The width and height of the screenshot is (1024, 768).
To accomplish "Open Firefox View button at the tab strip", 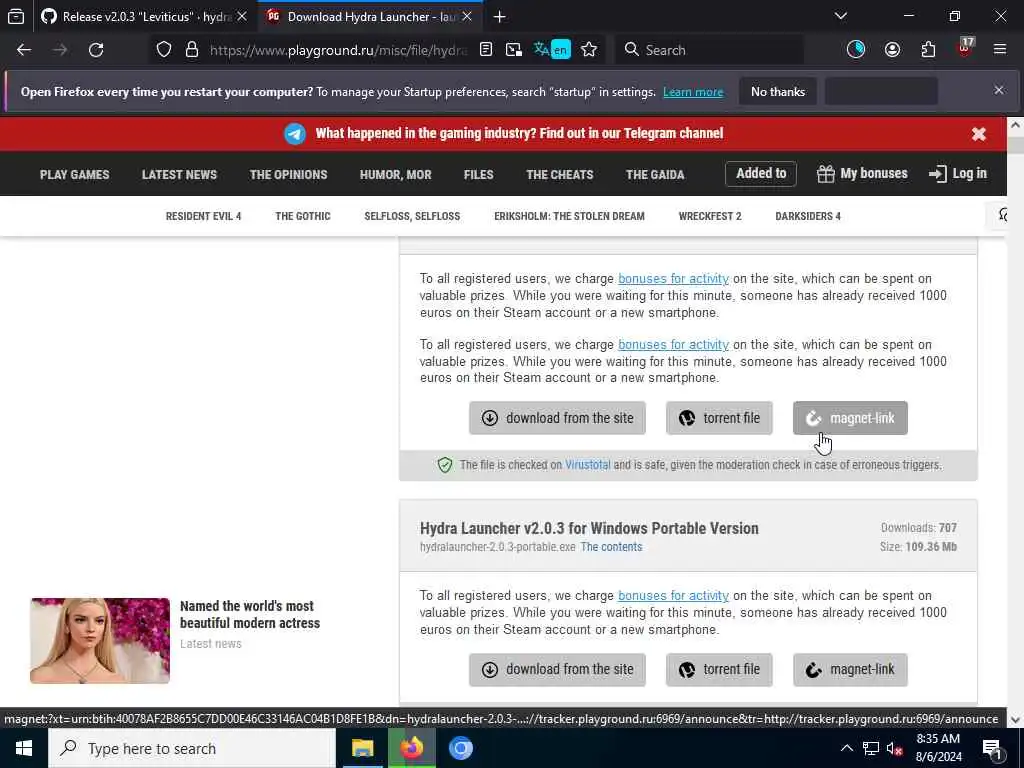I will click(x=16, y=17).
